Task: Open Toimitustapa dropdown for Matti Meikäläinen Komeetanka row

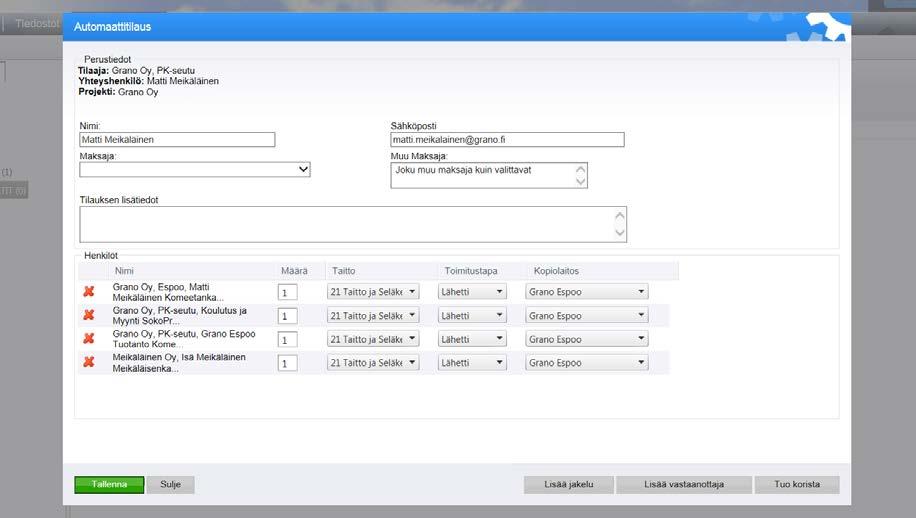Action: tap(472, 291)
